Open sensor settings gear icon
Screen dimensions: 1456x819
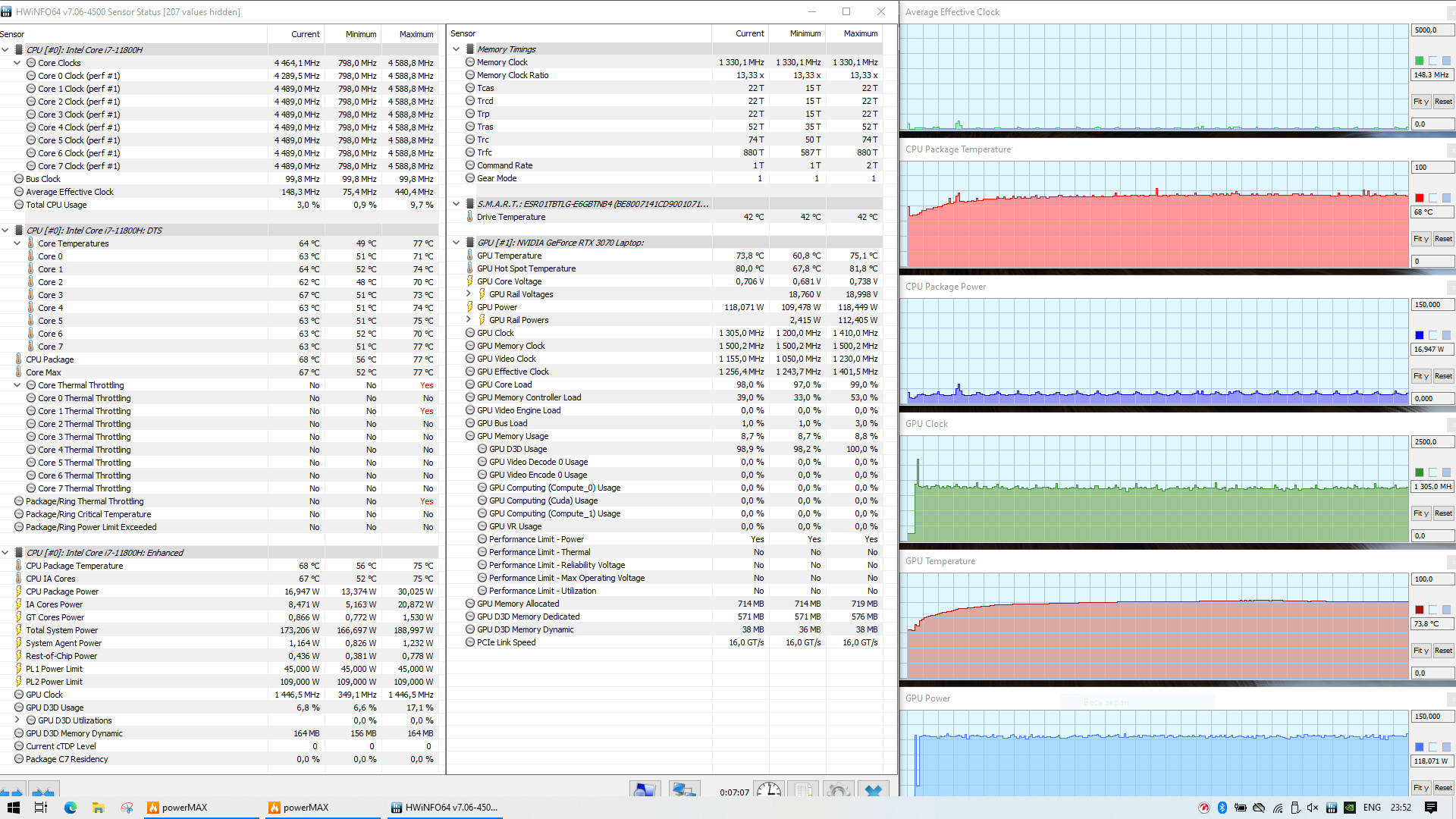(x=838, y=790)
